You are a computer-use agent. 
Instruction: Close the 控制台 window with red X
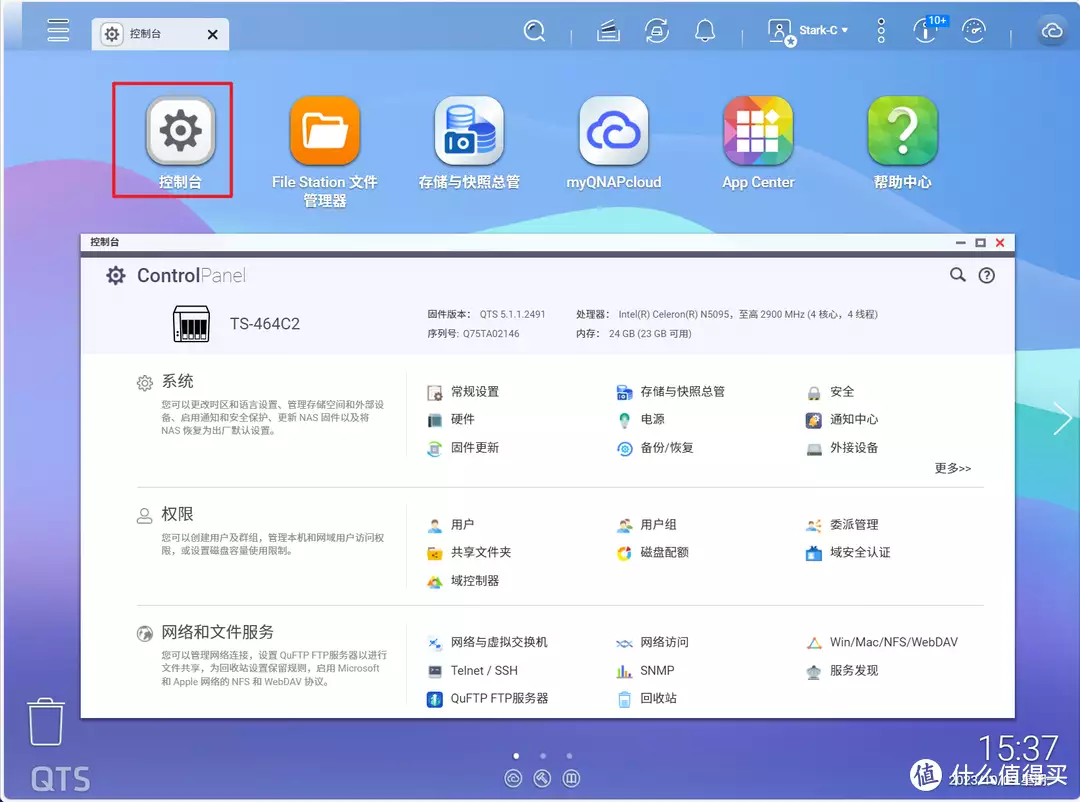coord(1000,243)
